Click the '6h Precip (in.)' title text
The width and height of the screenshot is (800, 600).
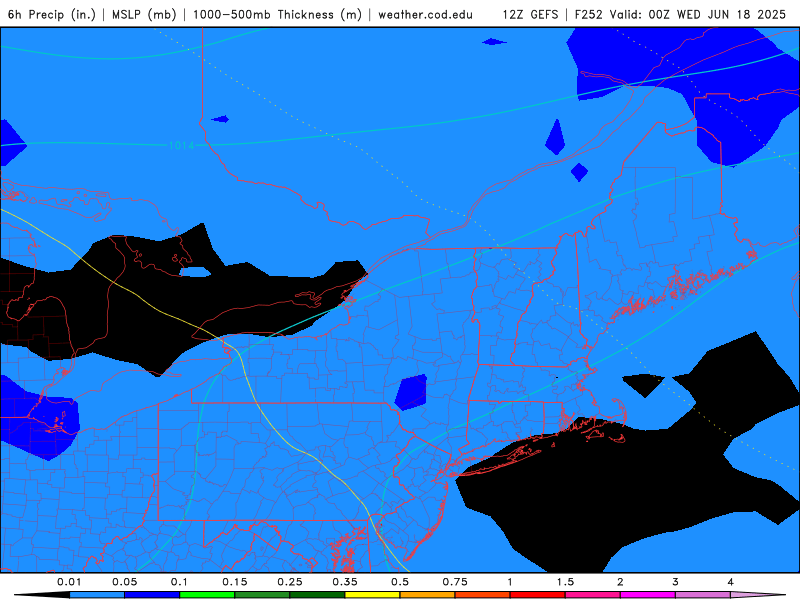(52, 14)
